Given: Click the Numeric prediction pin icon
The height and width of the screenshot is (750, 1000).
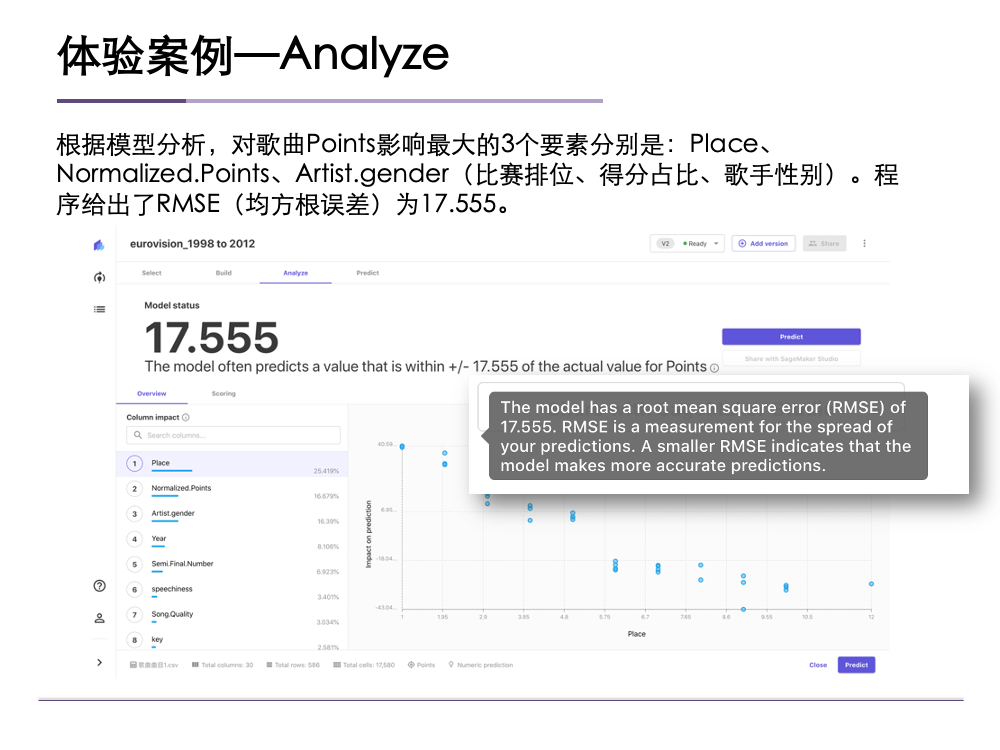Looking at the screenshot, I should (x=450, y=664).
